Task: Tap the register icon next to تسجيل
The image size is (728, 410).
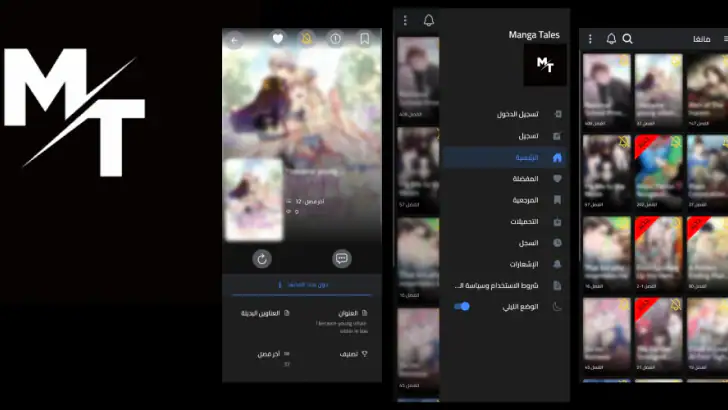Action: point(557,136)
